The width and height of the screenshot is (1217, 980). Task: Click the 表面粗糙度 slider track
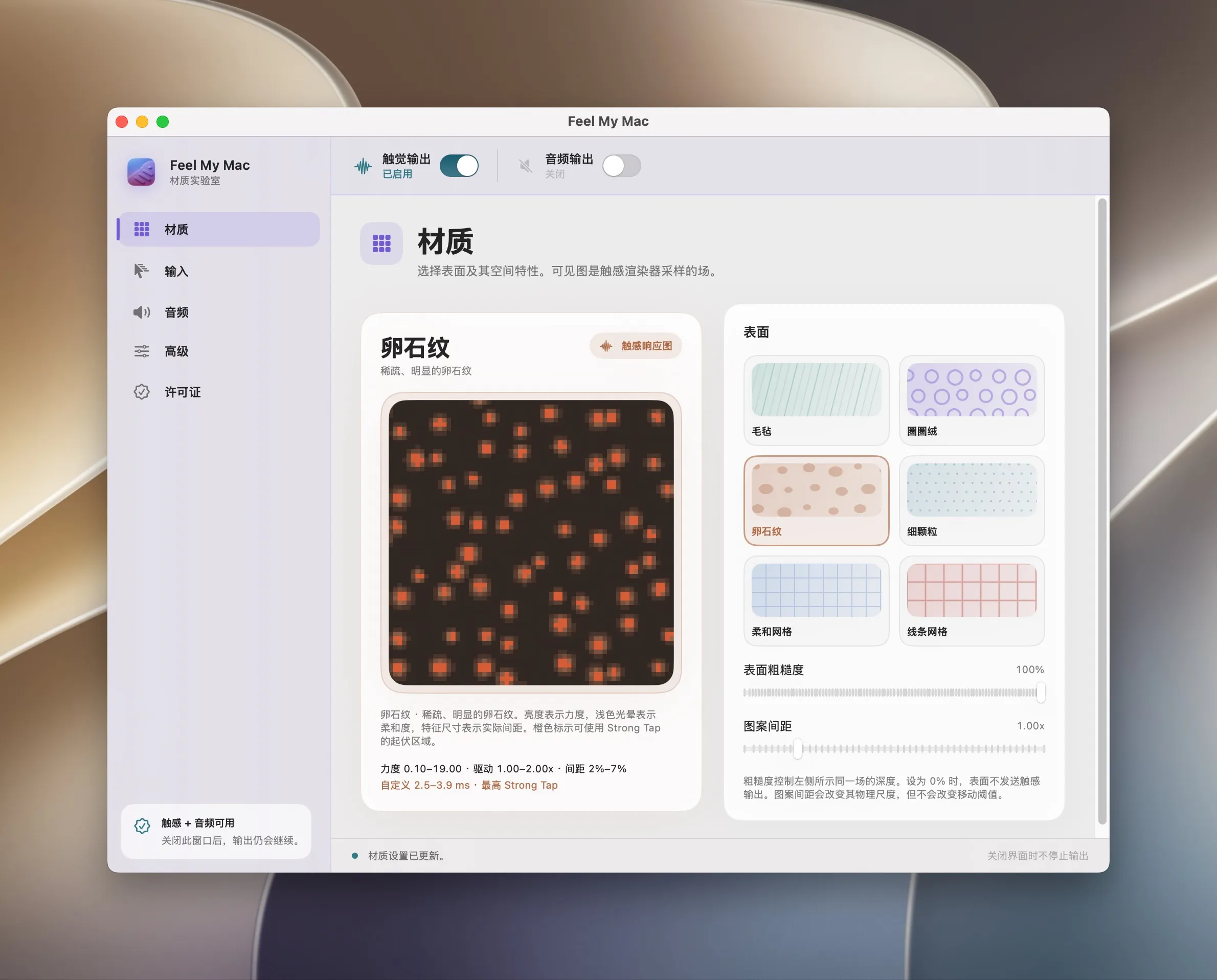coord(894,693)
